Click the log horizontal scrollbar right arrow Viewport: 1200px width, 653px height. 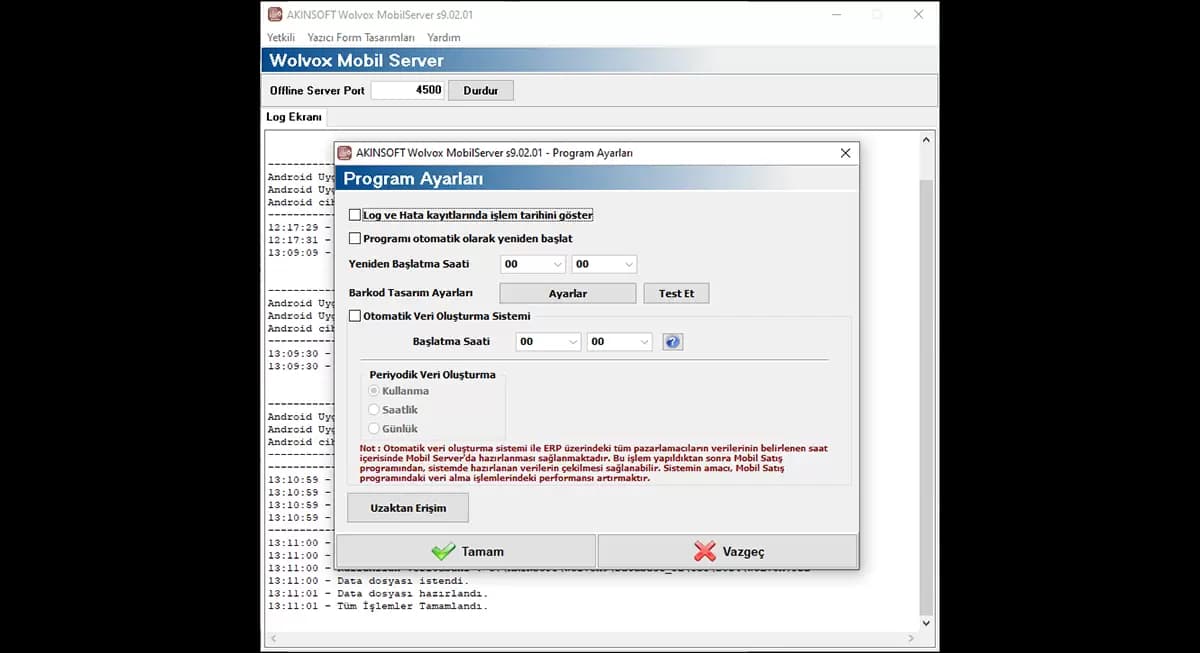click(x=910, y=638)
